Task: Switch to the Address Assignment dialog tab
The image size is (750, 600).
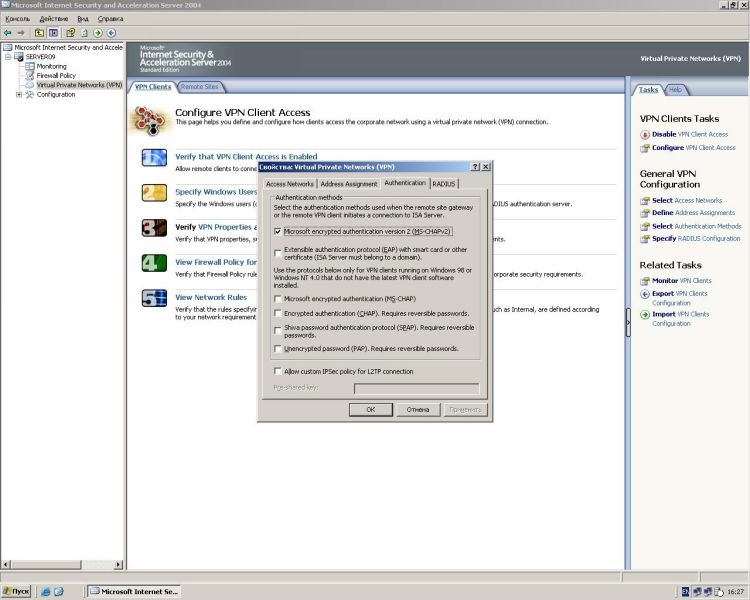Action: (x=349, y=184)
